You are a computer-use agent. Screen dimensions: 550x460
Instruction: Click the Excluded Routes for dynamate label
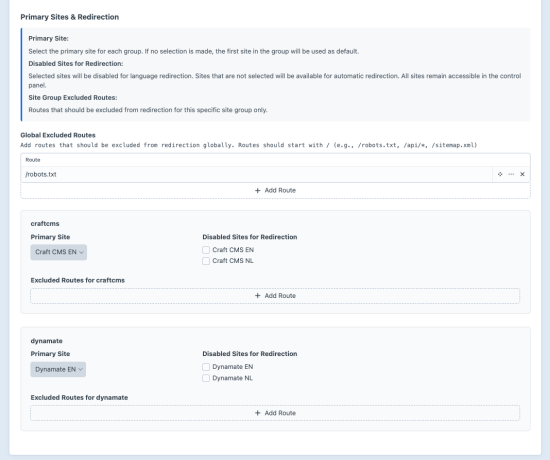[x=79, y=398]
